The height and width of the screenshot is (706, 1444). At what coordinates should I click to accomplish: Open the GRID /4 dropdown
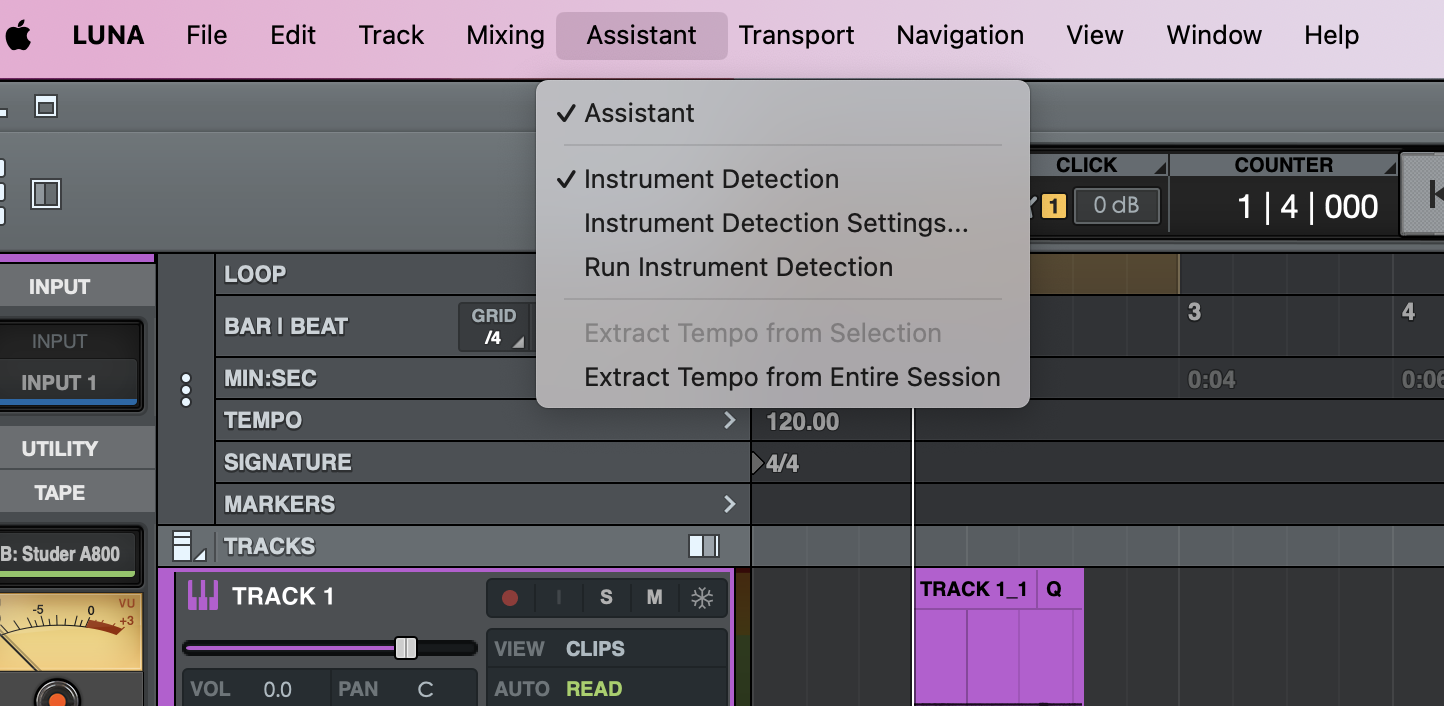point(494,327)
